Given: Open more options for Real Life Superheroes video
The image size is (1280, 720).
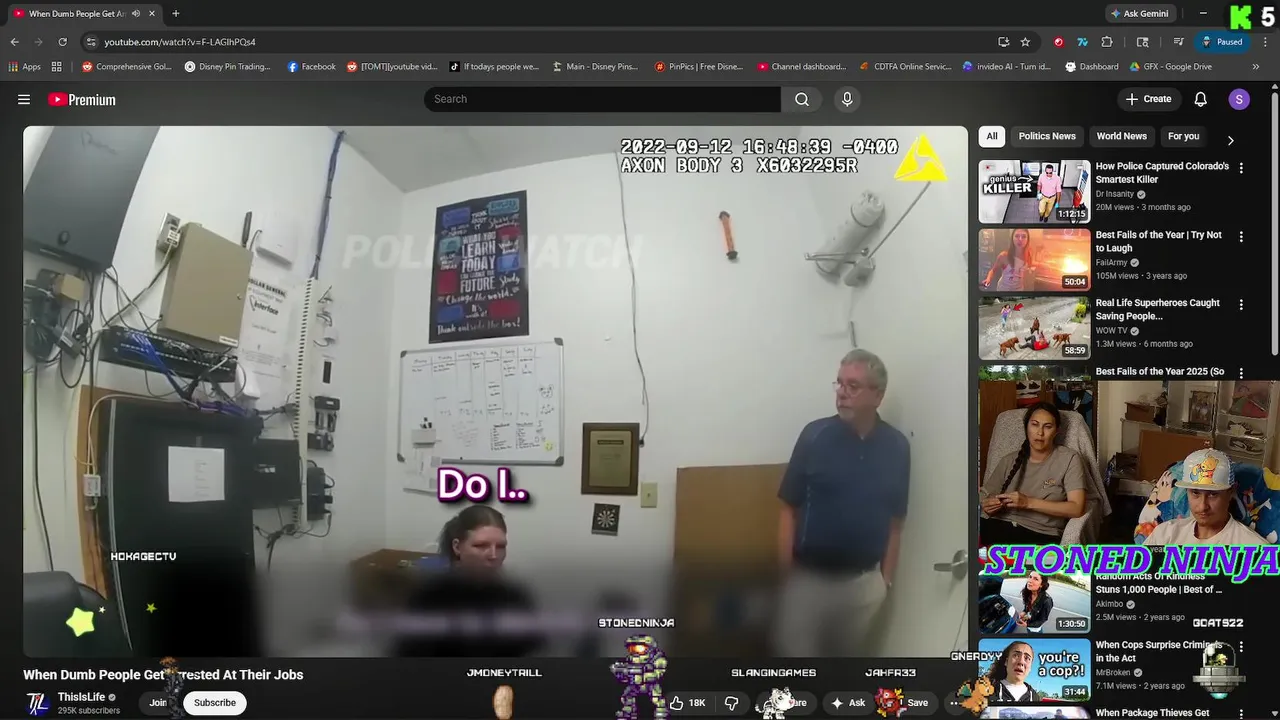Looking at the screenshot, I should click(1241, 305).
